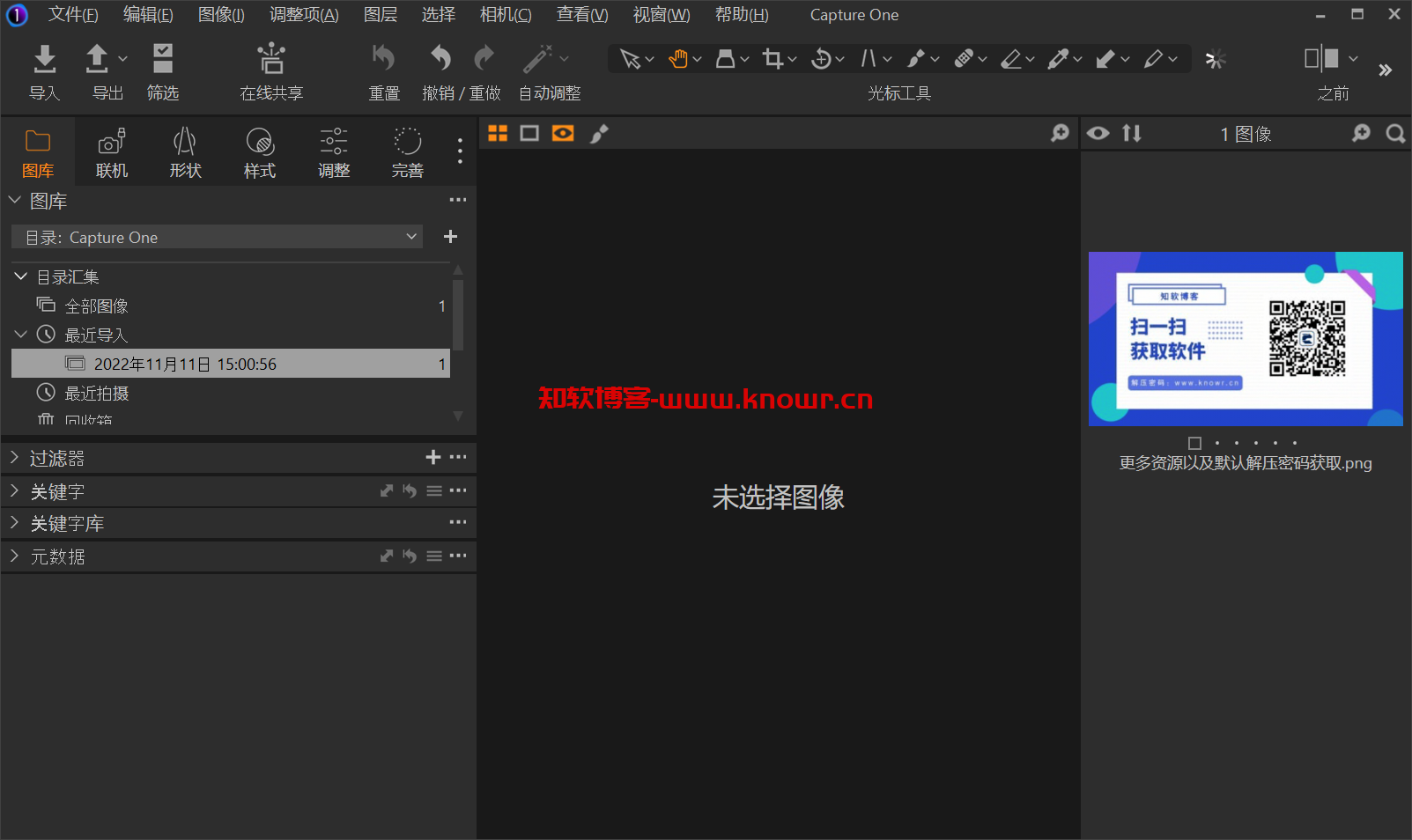This screenshot has width=1412, height=840.
Task: Tick the color tag box under thumbnail
Action: pyautogui.click(x=1194, y=443)
